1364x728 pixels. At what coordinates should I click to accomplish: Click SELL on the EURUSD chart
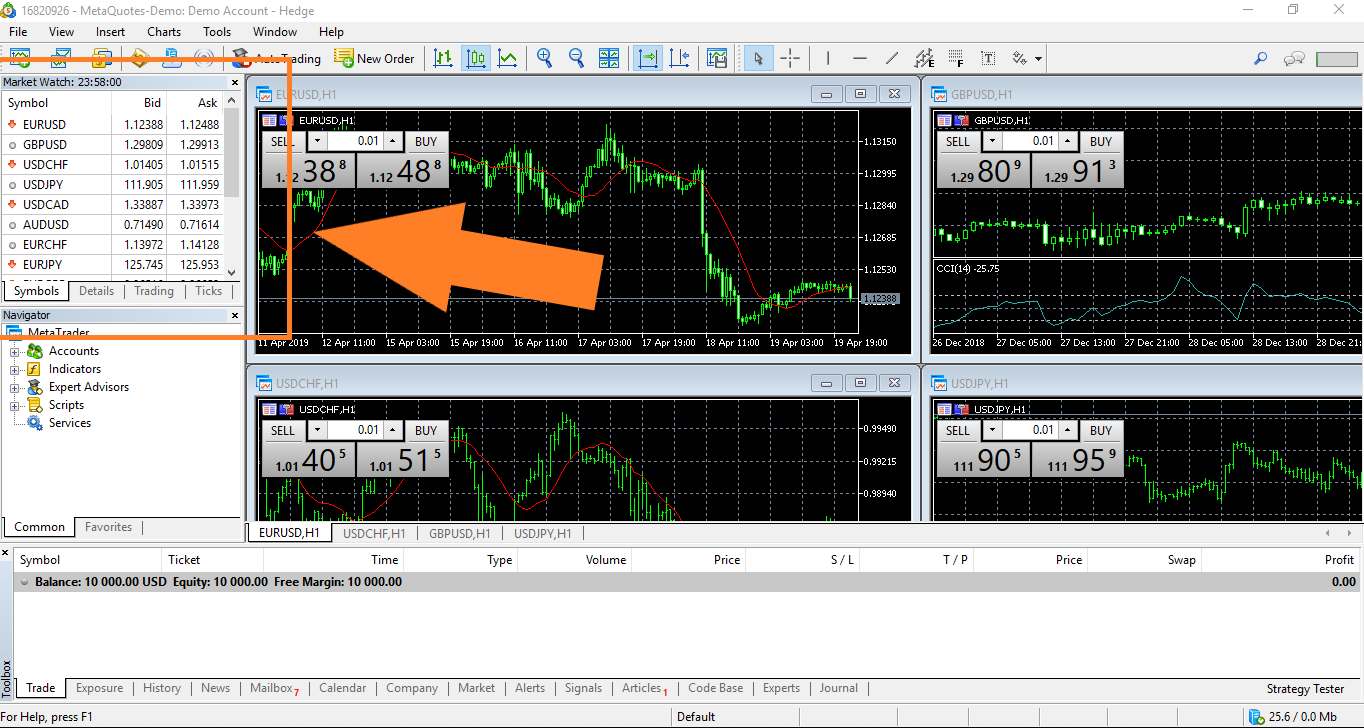283,142
